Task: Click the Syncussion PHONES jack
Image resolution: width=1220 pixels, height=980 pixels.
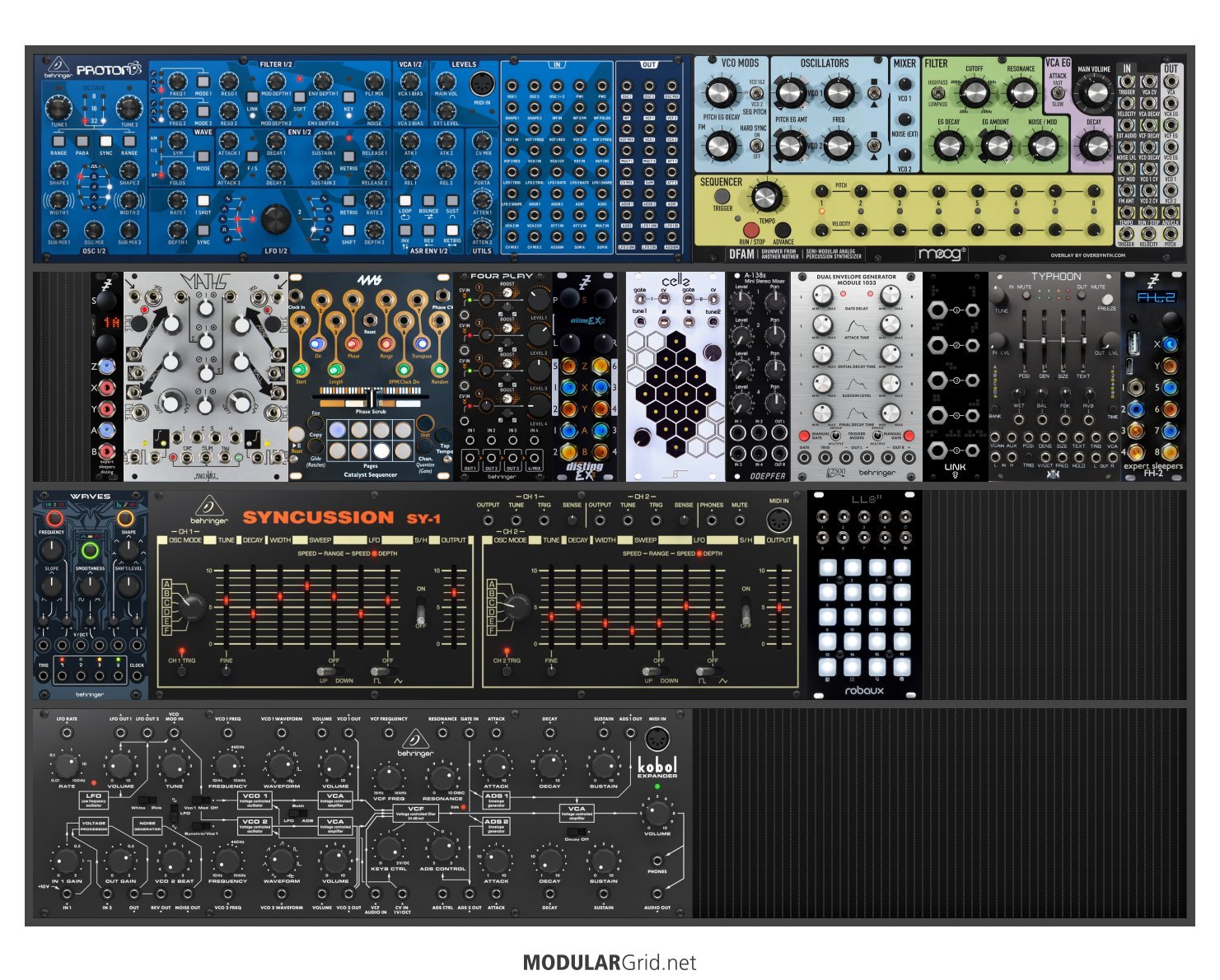Action: (x=712, y=520)
